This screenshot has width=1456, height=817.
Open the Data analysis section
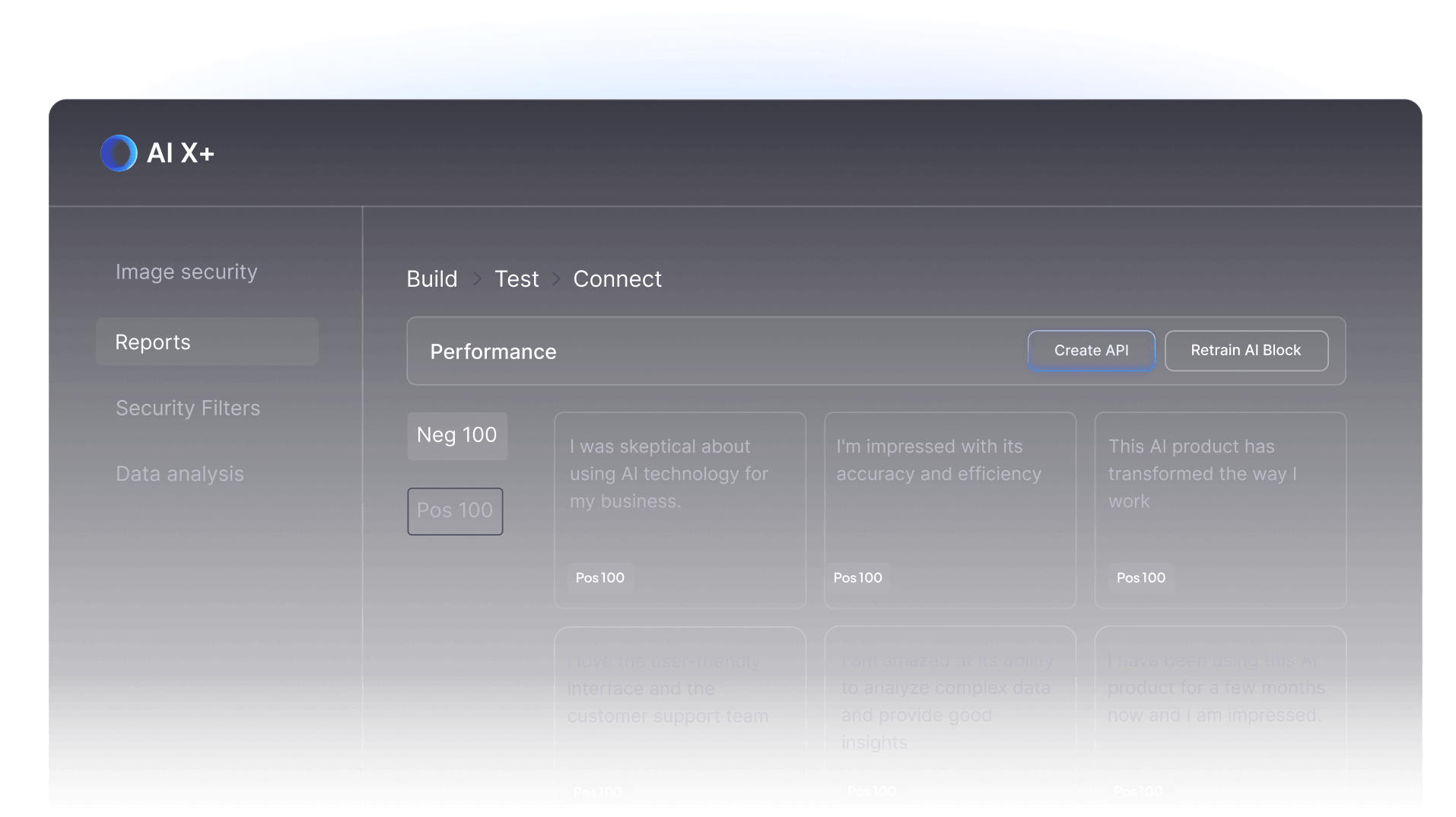point(180,473)
